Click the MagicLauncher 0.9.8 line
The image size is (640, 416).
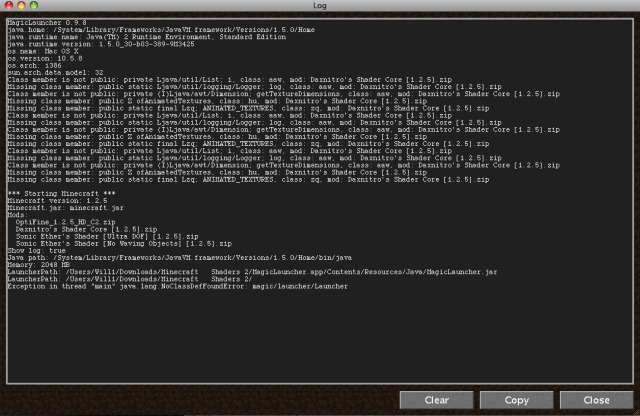coord(40,22)
